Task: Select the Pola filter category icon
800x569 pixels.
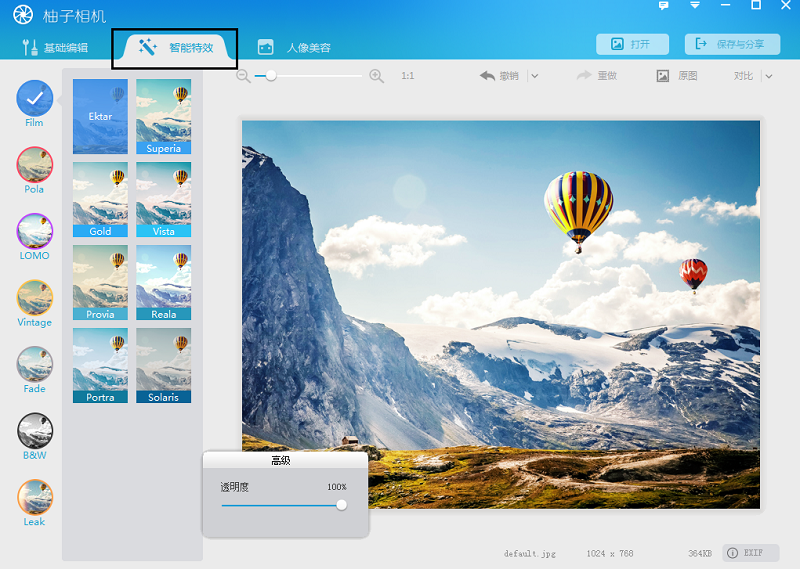Action: click(x=35, y=164)
